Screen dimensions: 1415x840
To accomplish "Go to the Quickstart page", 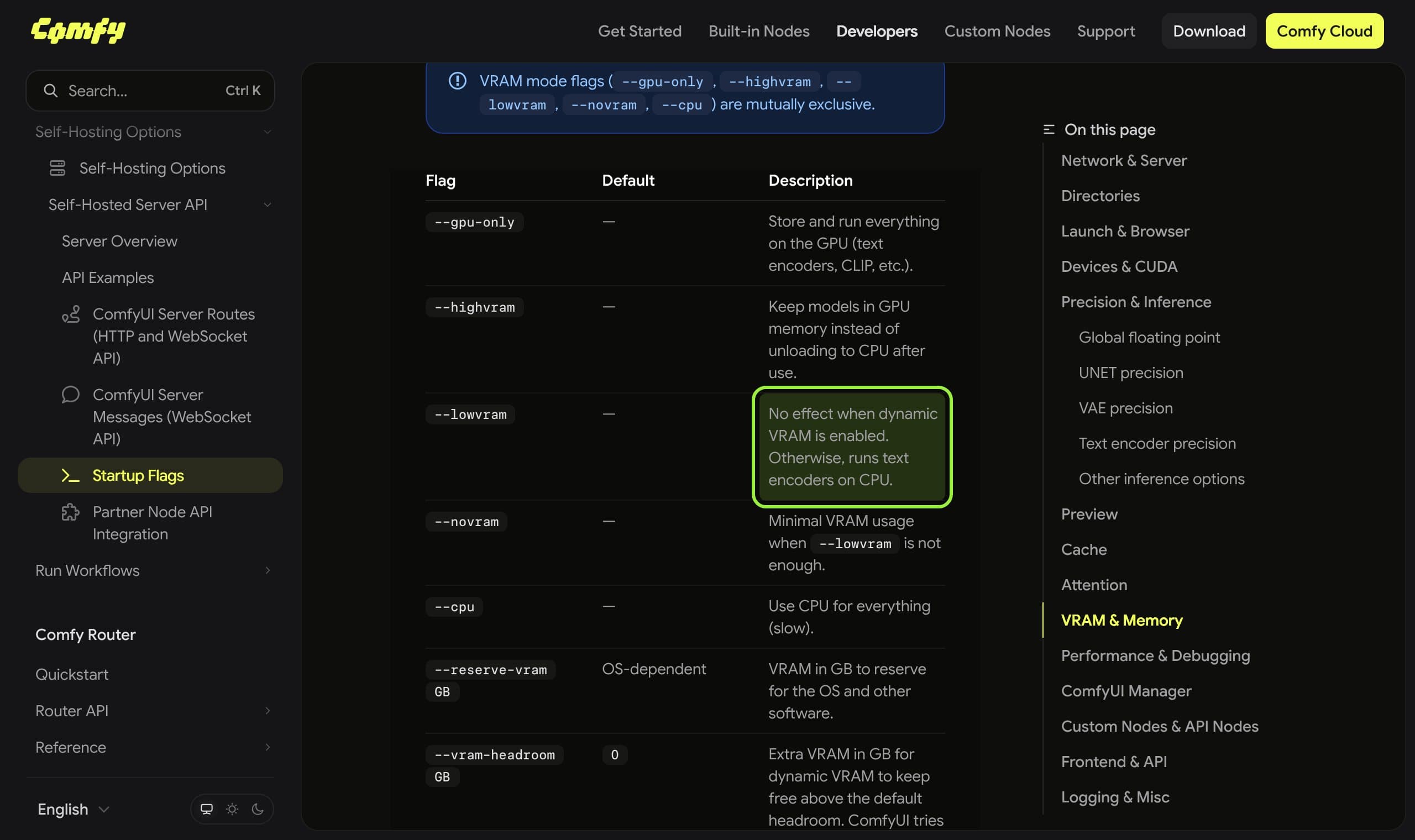I will coord(71,674).
